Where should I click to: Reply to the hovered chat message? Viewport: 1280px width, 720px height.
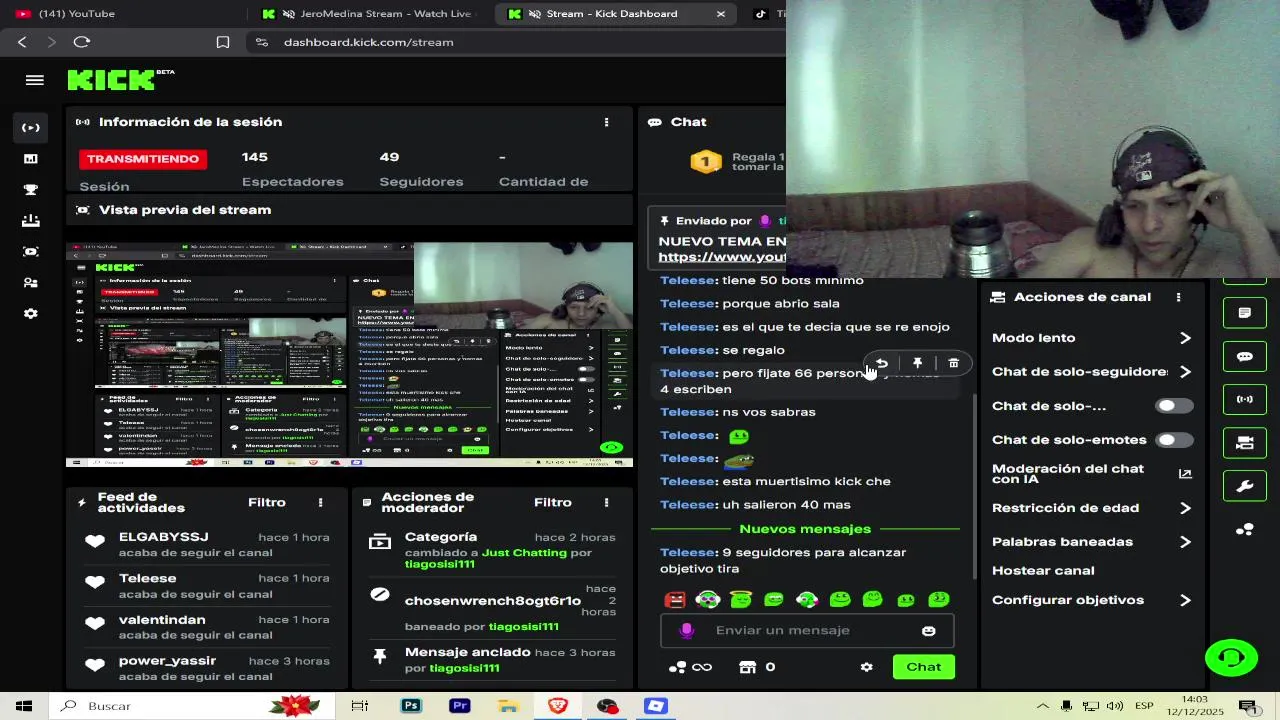[x=881, y=363]
